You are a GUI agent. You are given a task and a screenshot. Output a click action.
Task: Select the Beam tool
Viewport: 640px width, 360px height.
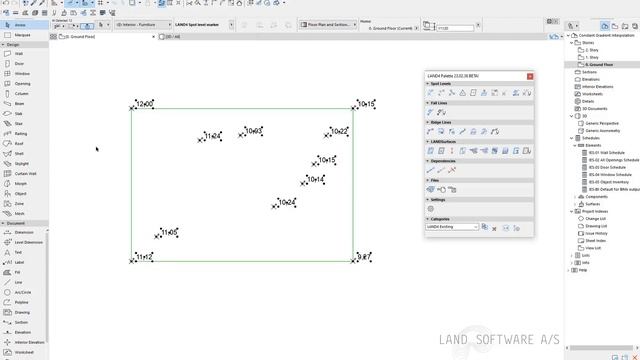click(24, 104)
